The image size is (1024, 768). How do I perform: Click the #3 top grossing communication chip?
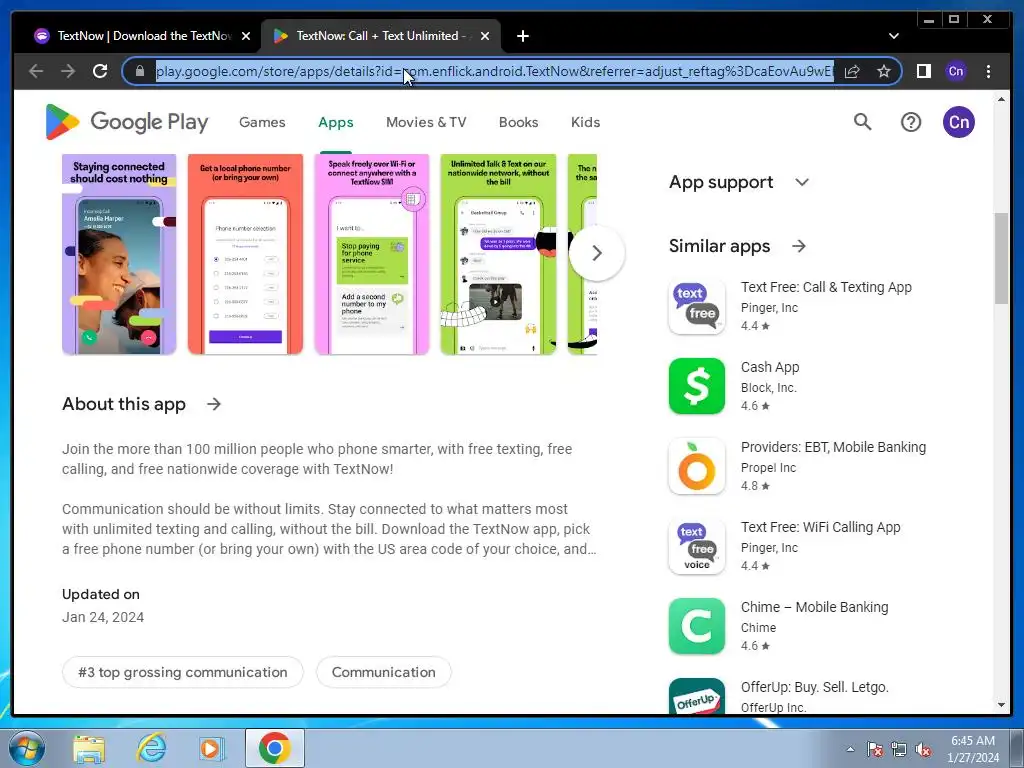click(x=183, y=672)
